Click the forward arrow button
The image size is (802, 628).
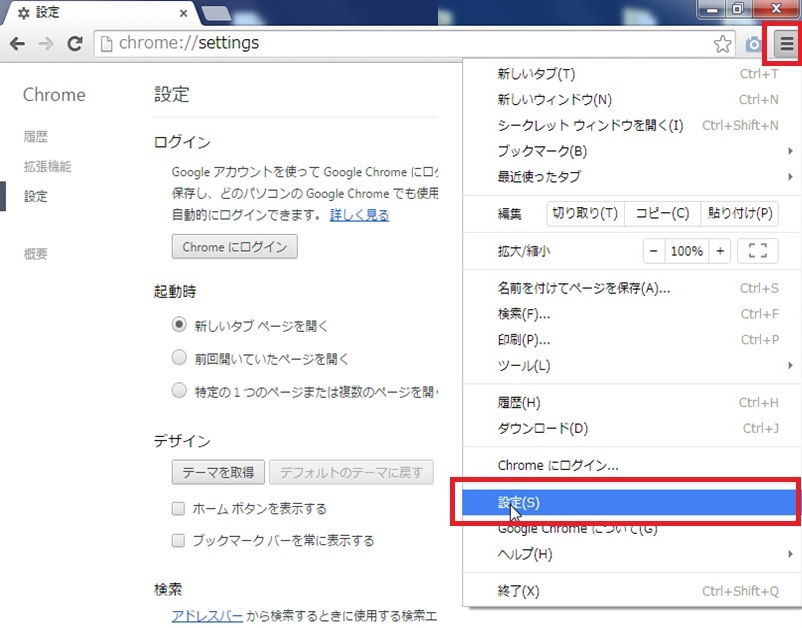tap(46, 44)
